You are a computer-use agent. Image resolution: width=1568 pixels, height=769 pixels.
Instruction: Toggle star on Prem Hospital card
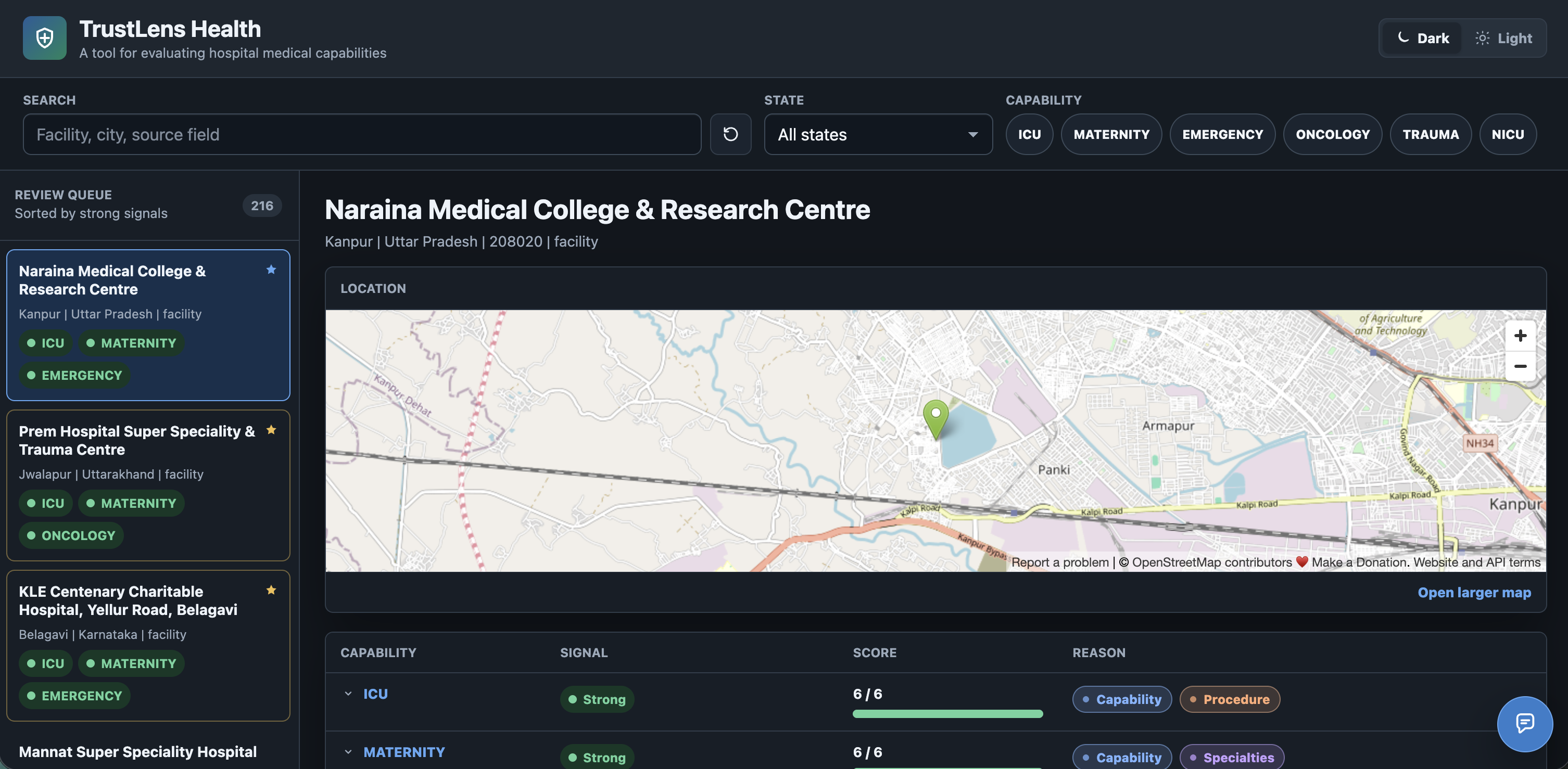(271, 430)
